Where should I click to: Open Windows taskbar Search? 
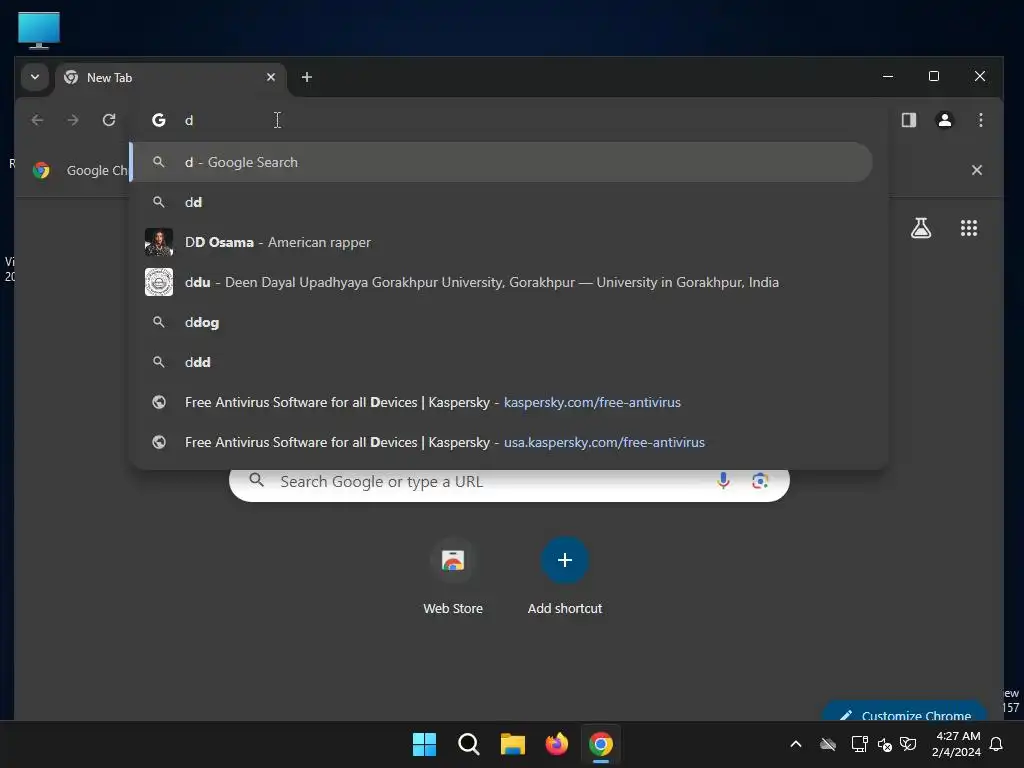tap(468, 744)
